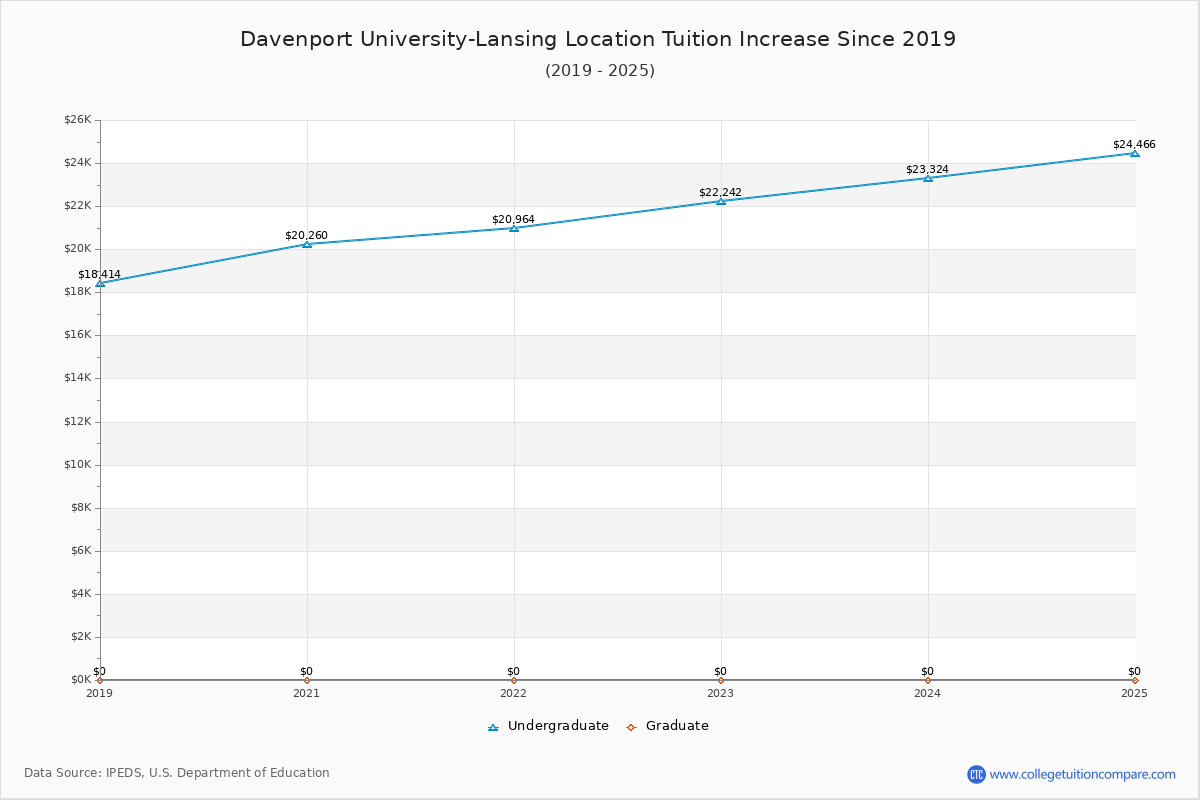This screenshot has height=800, width=1200.
Task: Click the 2024 graduate diamond marker
Action: [x=928, y=680]
